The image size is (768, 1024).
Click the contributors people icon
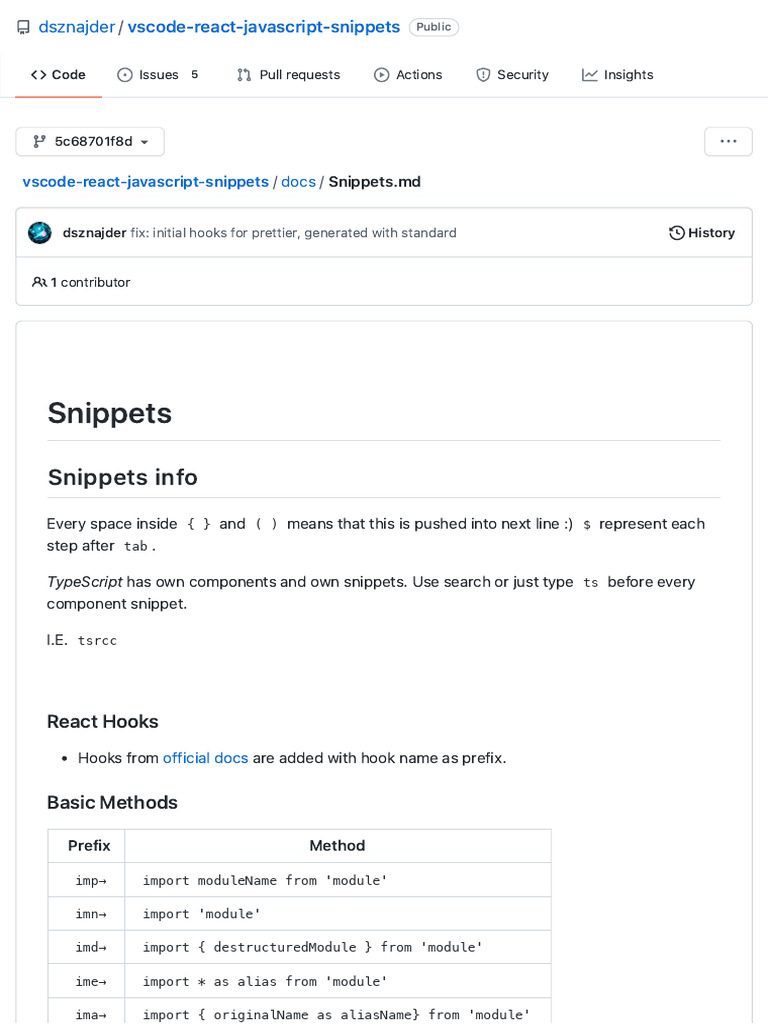39,283
